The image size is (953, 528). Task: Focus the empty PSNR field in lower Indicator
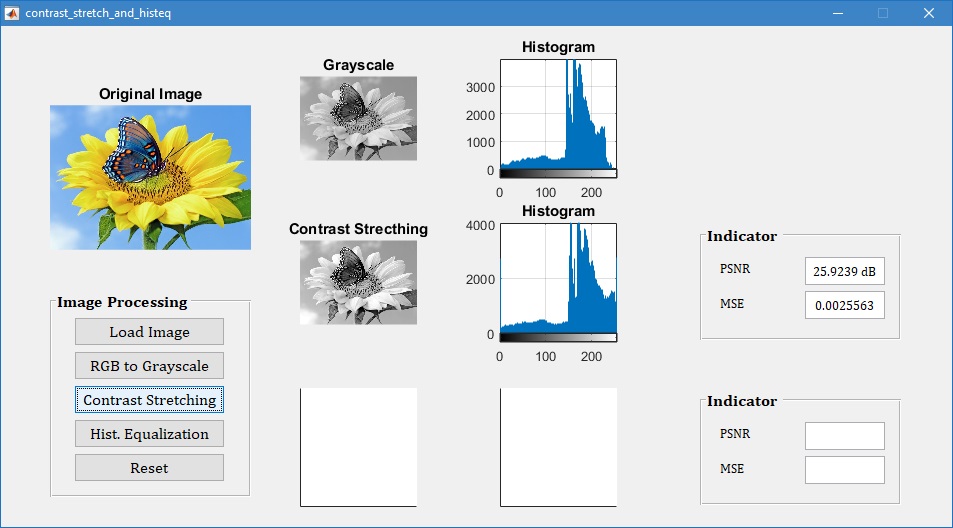[844, 436]
